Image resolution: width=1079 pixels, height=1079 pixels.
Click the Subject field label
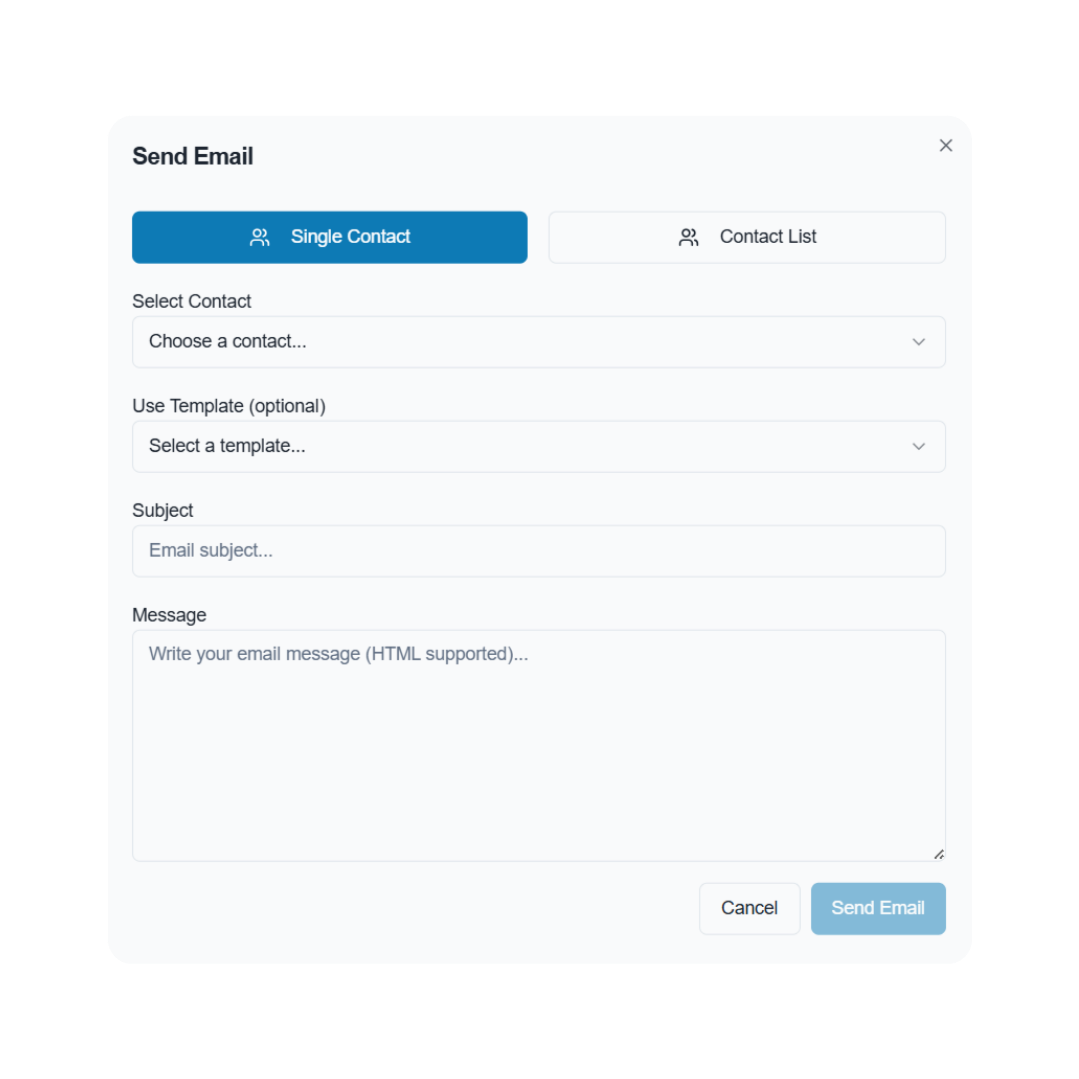pos(162,511)
